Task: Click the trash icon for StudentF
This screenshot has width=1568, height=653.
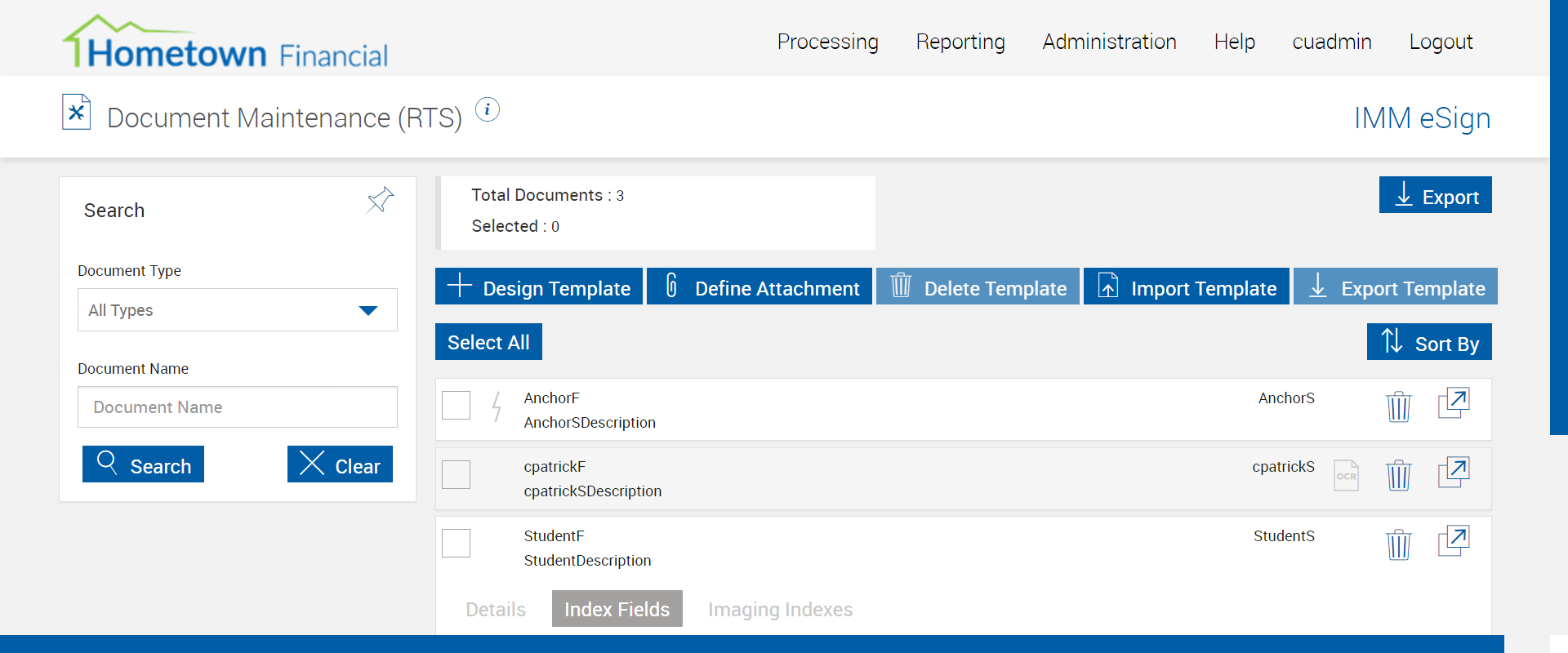Action: (x=1398, y=544)
